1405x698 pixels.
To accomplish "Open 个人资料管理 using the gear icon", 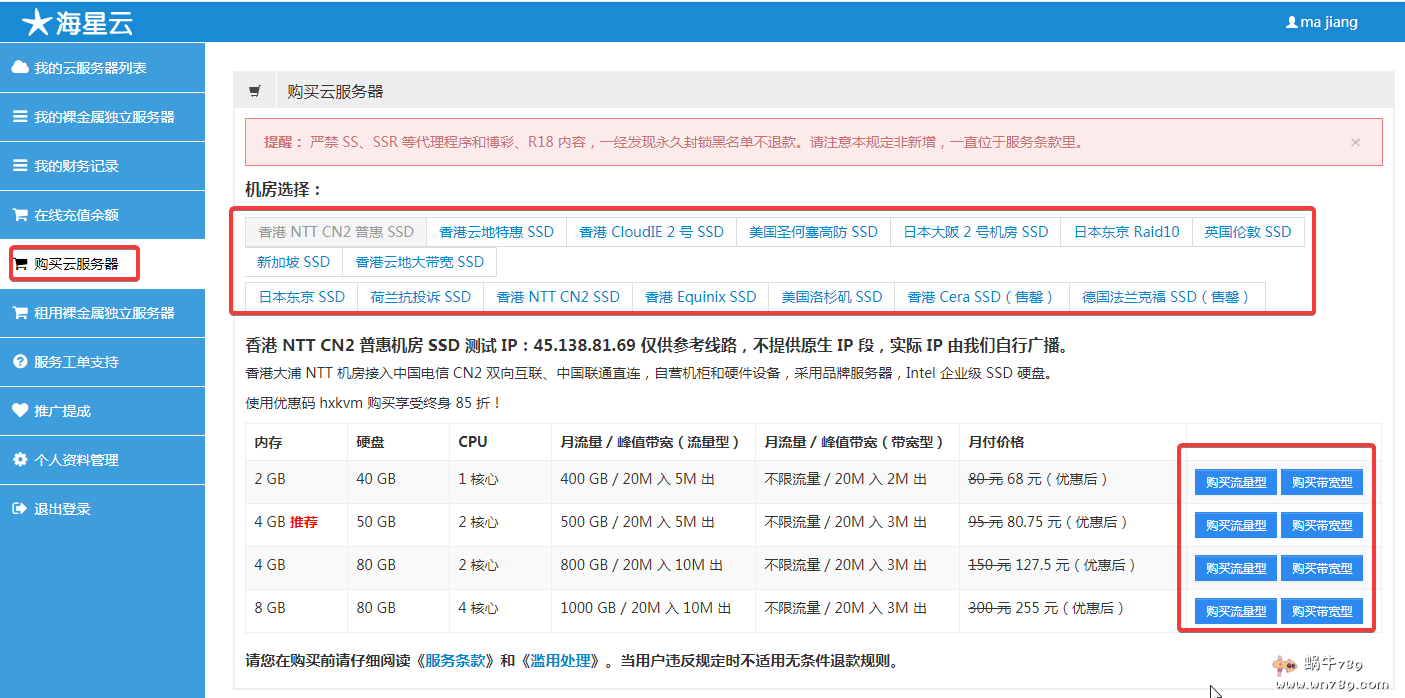I will (22, 460).
